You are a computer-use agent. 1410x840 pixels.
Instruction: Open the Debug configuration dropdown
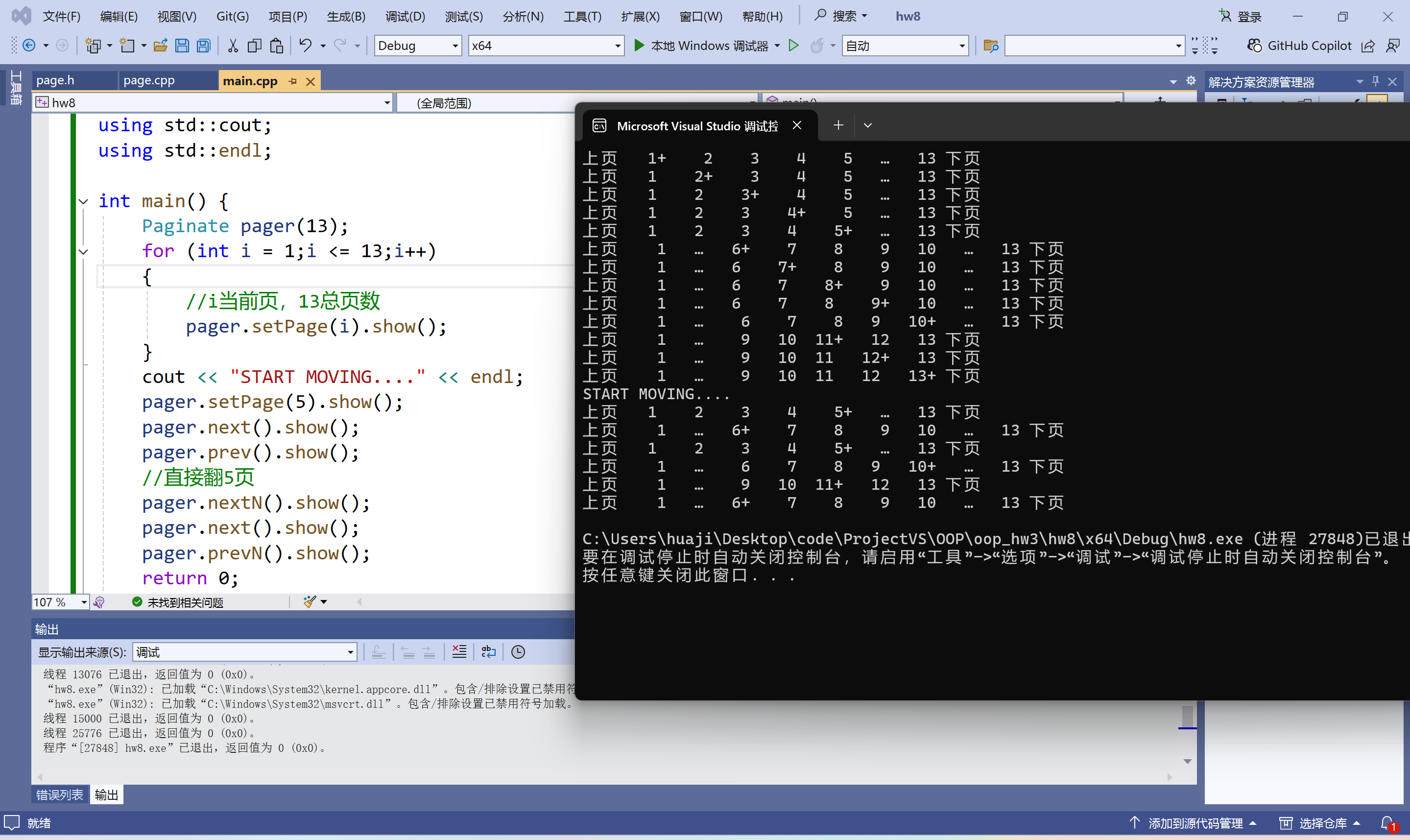coord(455,46)
